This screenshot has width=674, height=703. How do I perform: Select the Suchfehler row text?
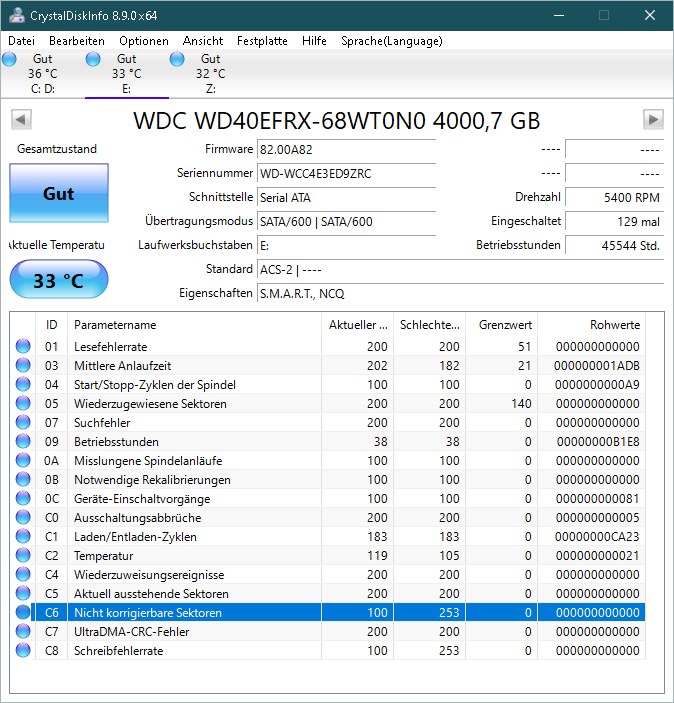click(x=102, y=423)
